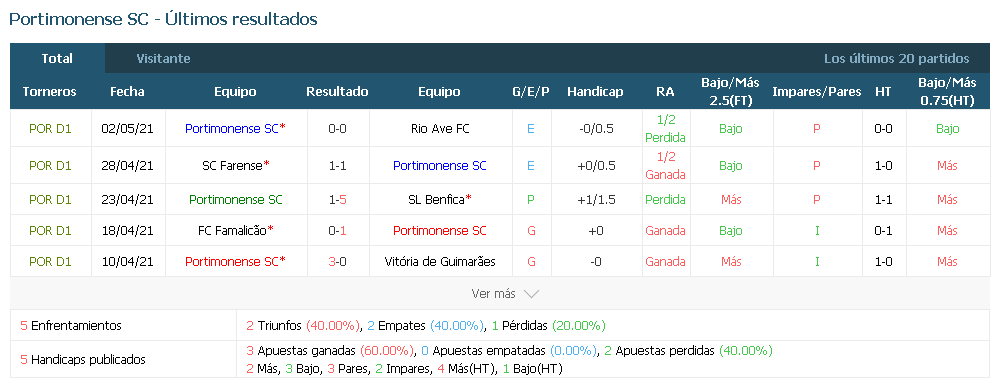
Task: Open POR D1 tournament on 10/04/21 row
Action: [50, 262]
